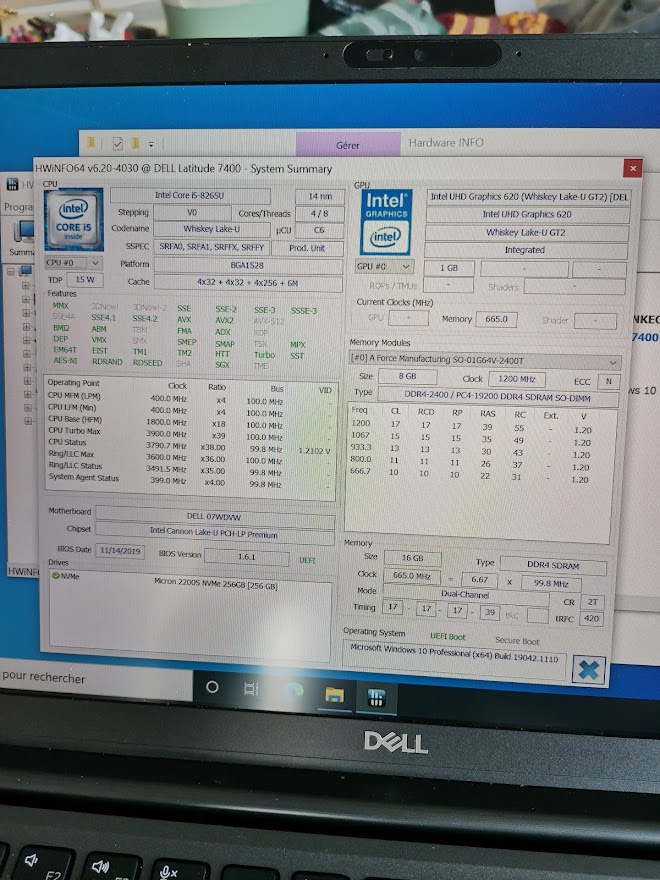Click the 'Turbo' feature label

(264, 355)
